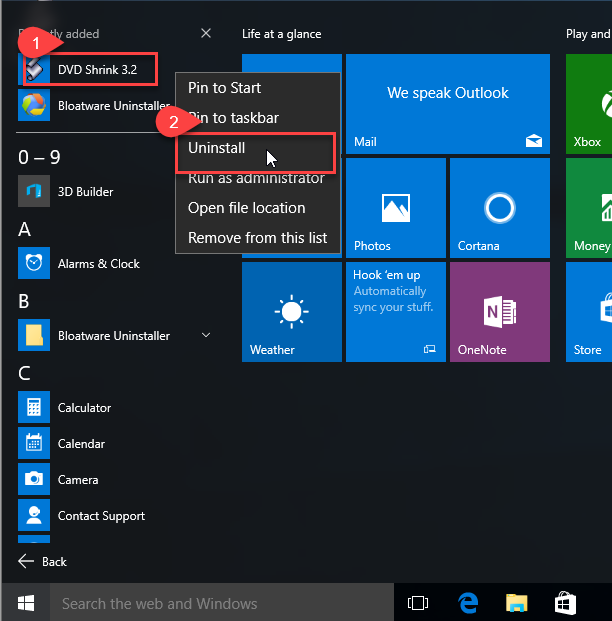Viewport: 612px width, 621px height.
Task: Choose Uninstall from context menu
Action: (258, 148)
